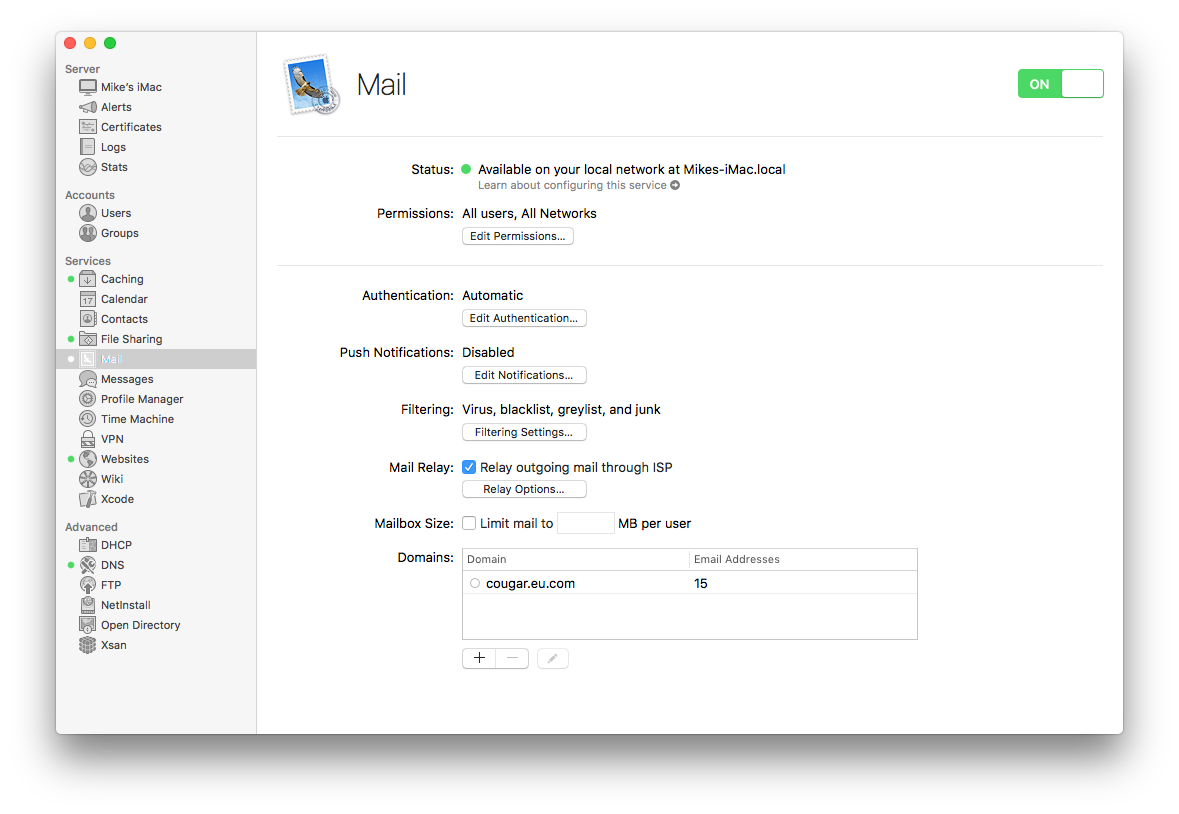Click the Calendar service icon
This screenshot has width=1179, height=814.
click(88, 299)
